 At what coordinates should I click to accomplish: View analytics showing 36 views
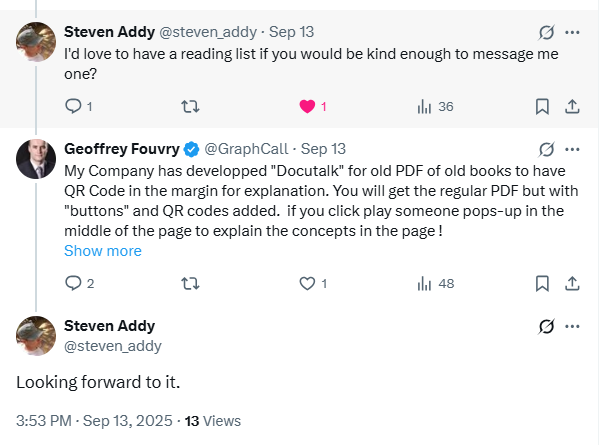pos(424,106)
